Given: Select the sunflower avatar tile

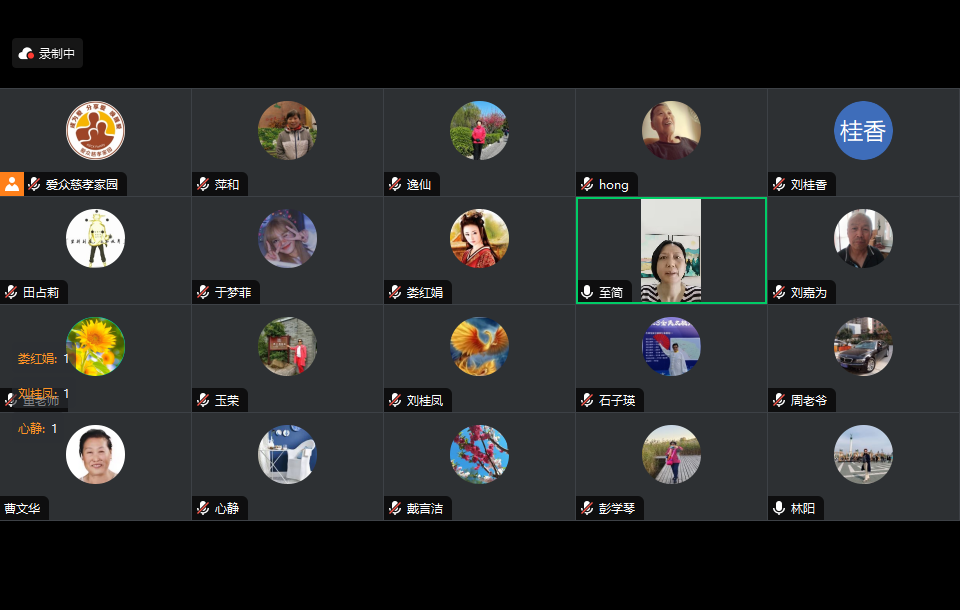Looking at the screenshot, I should 96,347.
